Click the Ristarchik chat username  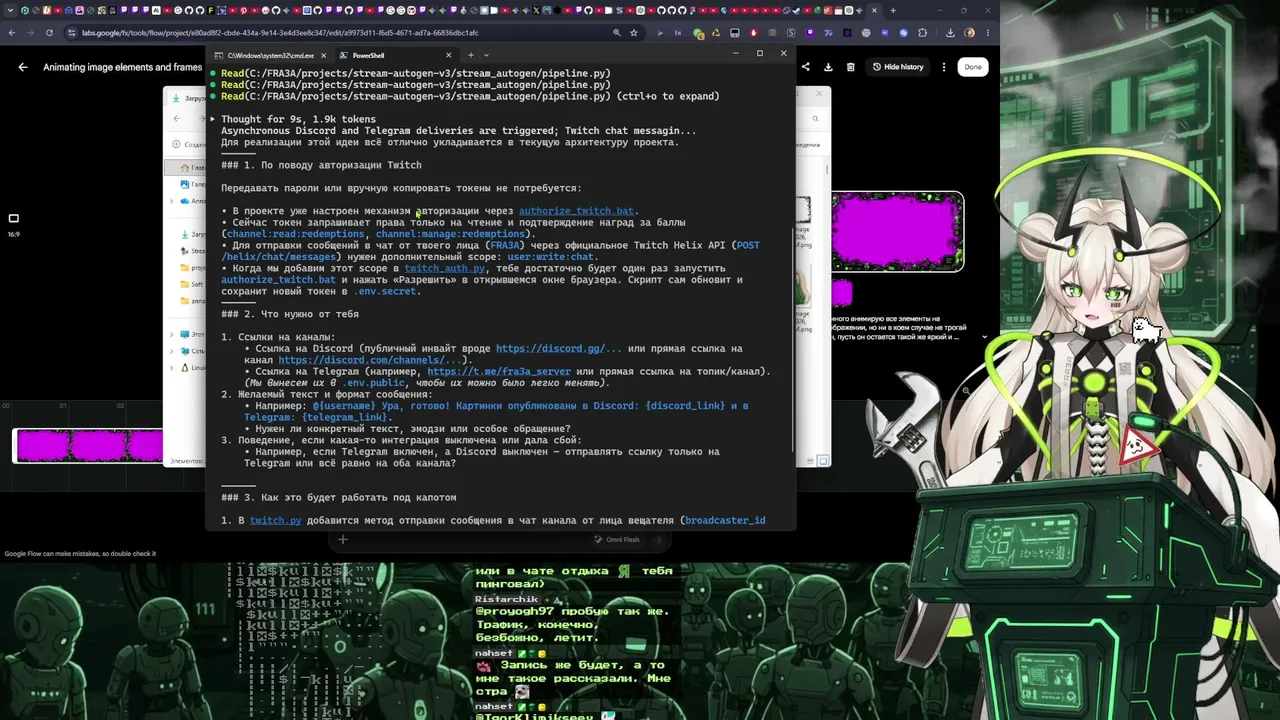[x=506, y=599]
